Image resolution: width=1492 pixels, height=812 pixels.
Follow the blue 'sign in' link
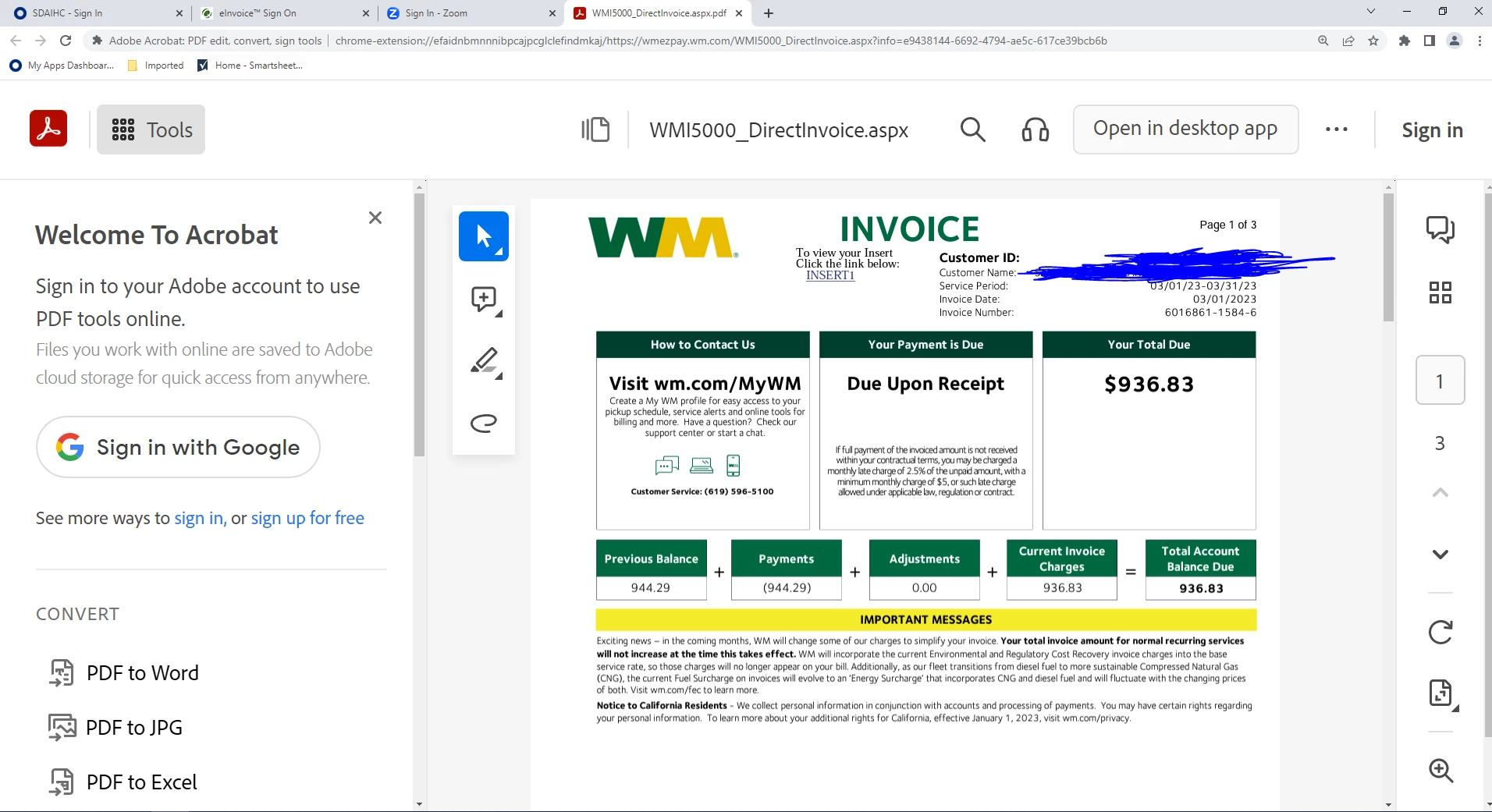199,518
